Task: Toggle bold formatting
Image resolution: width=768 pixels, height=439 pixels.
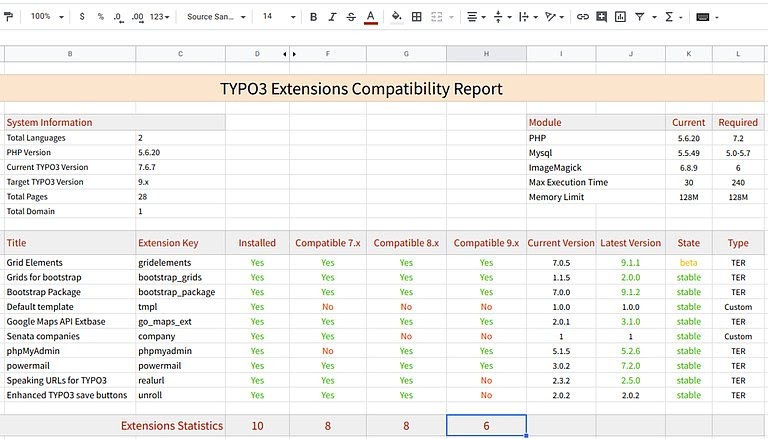Action: pos(313,17)
